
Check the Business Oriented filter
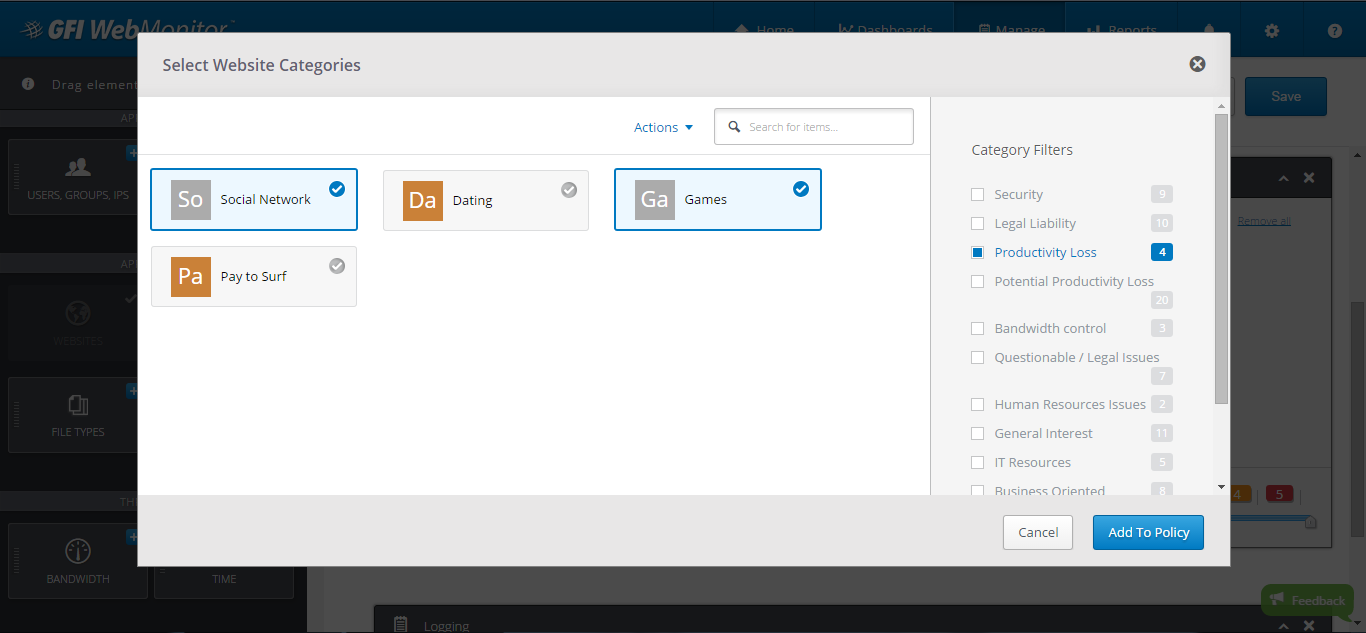coord(978,490)
